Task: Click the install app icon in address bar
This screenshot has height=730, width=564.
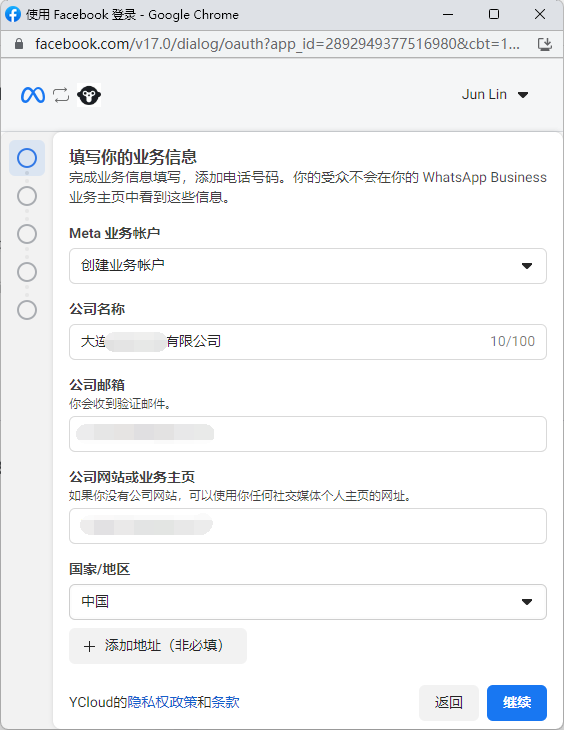Action: (544, 44)
